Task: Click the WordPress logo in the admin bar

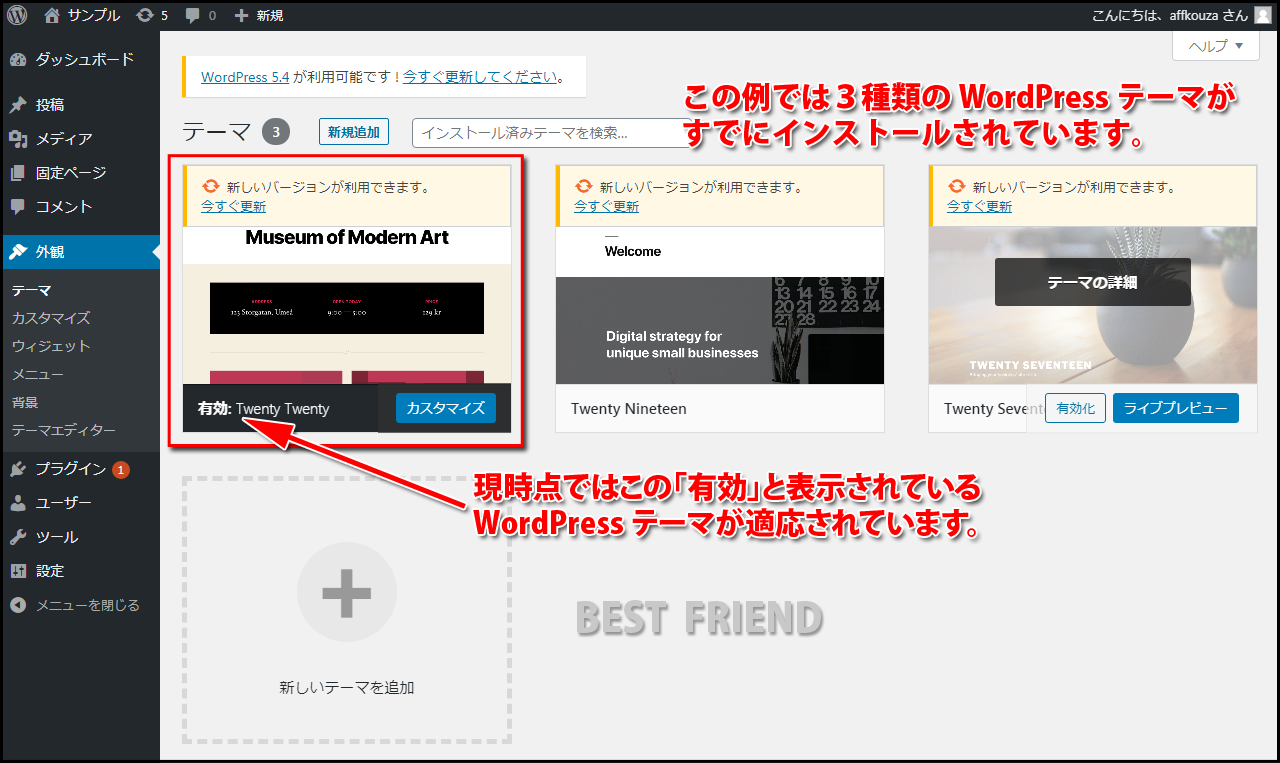Action: tap(17, 15)
